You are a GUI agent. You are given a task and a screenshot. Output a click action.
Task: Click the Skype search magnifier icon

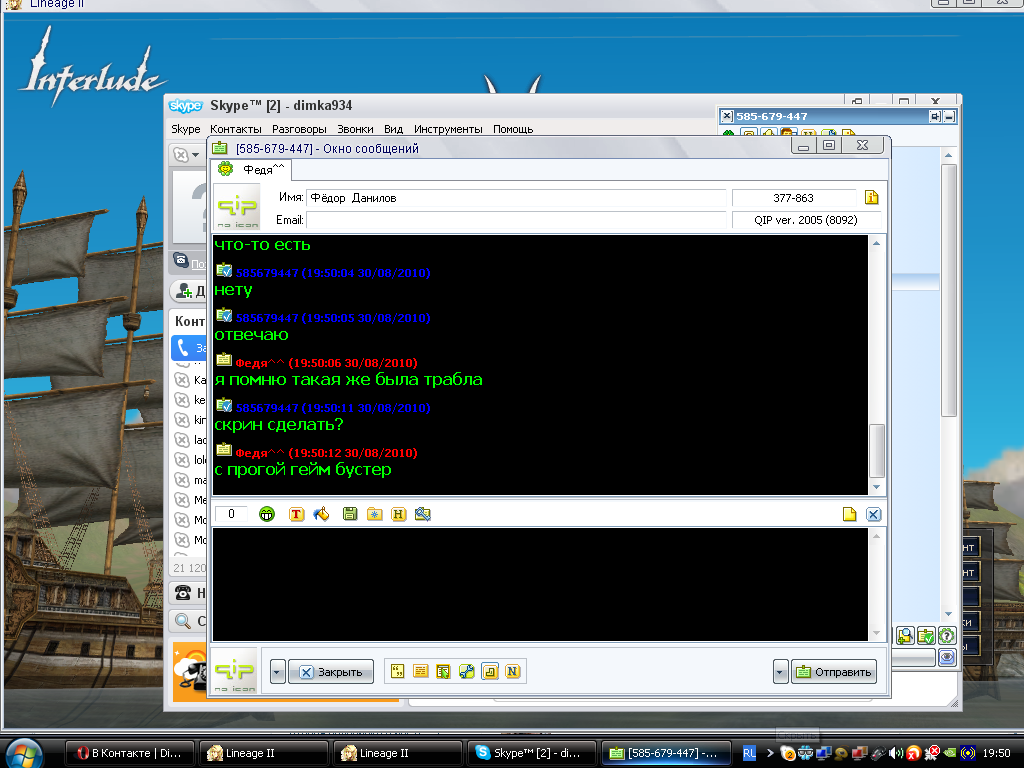coord(184,621)
